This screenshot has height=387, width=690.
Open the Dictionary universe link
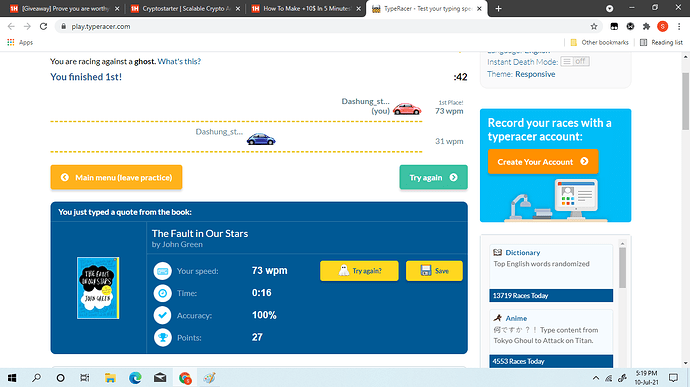tap(523, 253)
